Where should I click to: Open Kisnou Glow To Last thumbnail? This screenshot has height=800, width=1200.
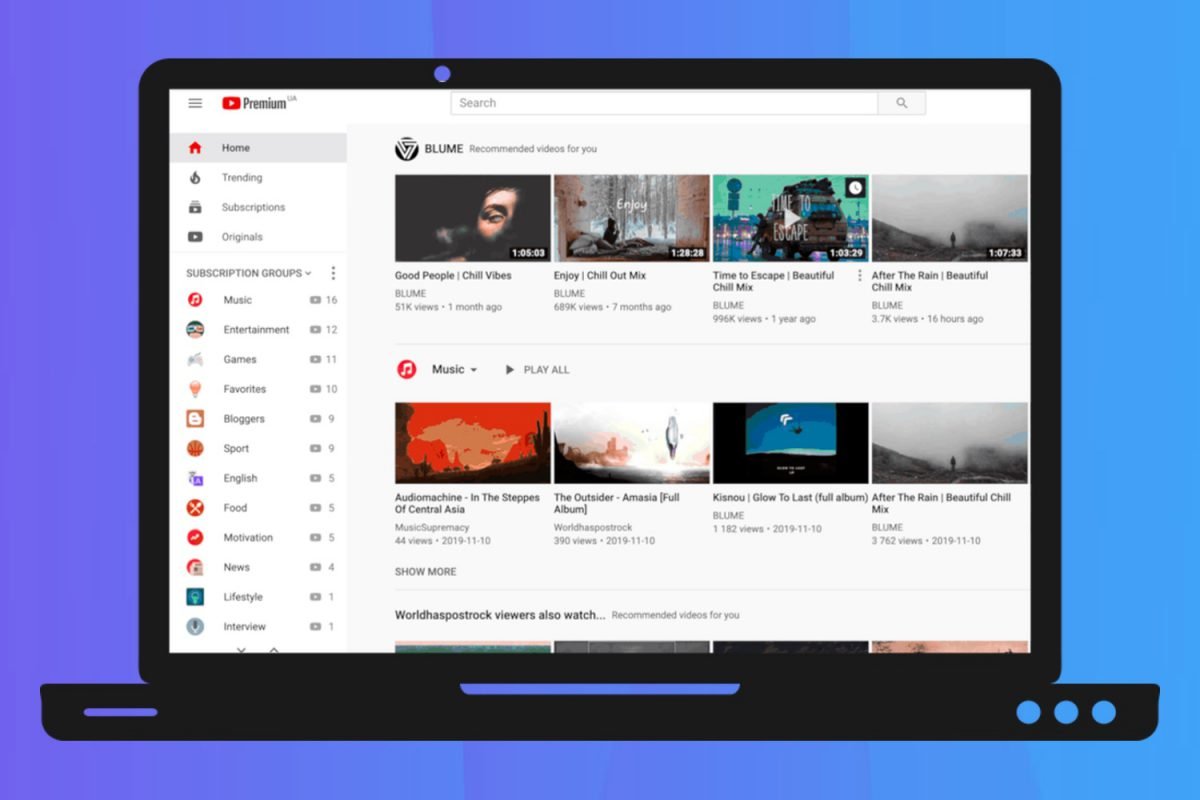[791, 443]
